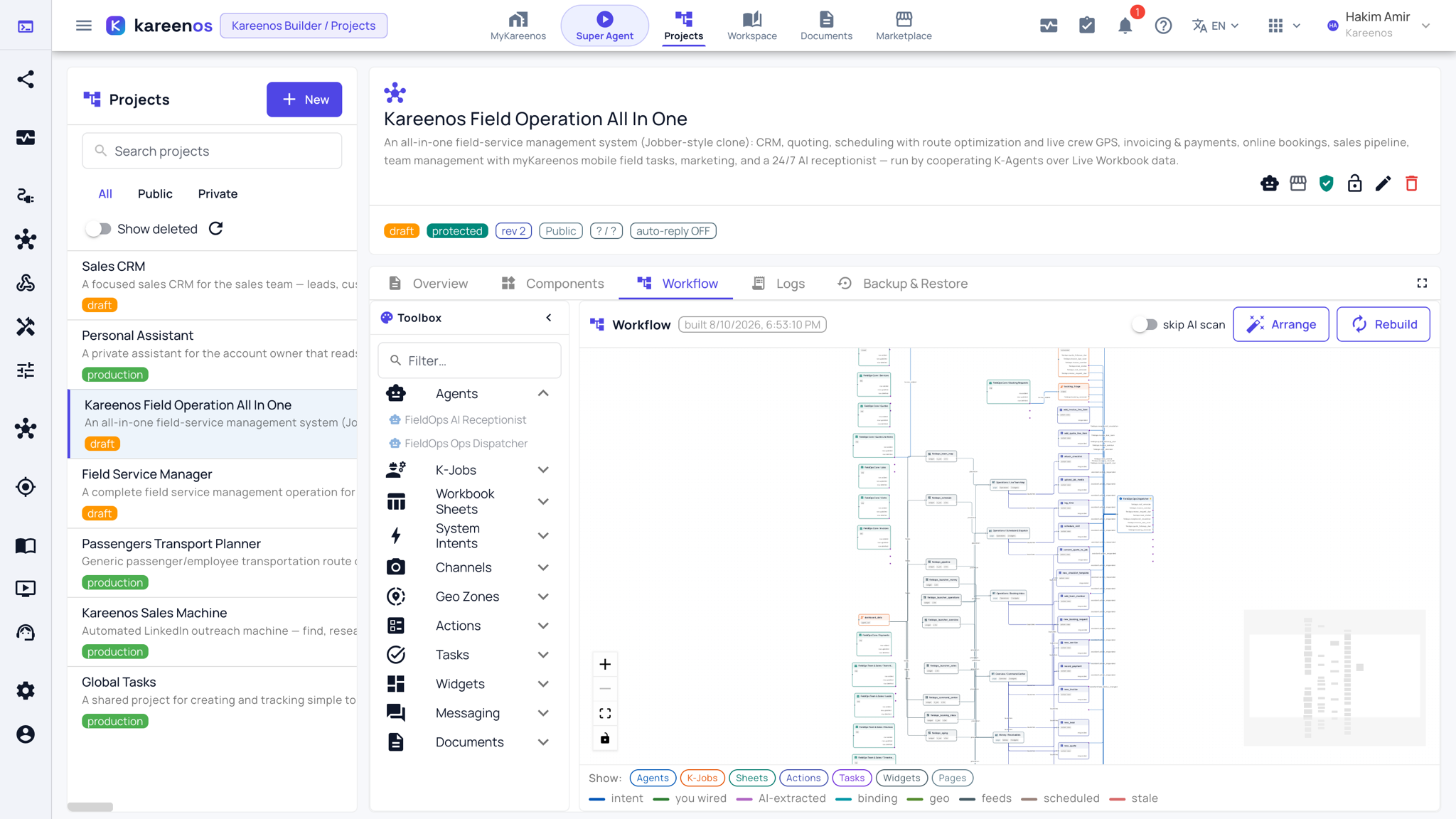Delete project with the red trash icon

tap(1412, 183)
